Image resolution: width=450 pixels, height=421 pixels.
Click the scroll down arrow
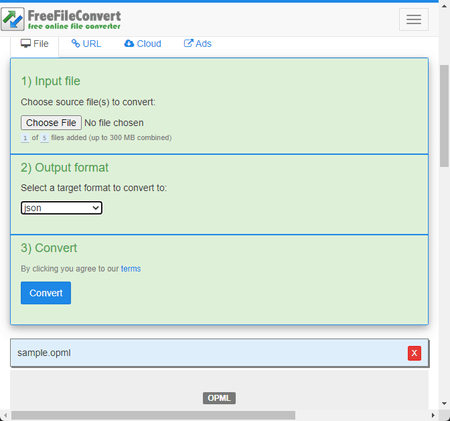coord(444,403)
